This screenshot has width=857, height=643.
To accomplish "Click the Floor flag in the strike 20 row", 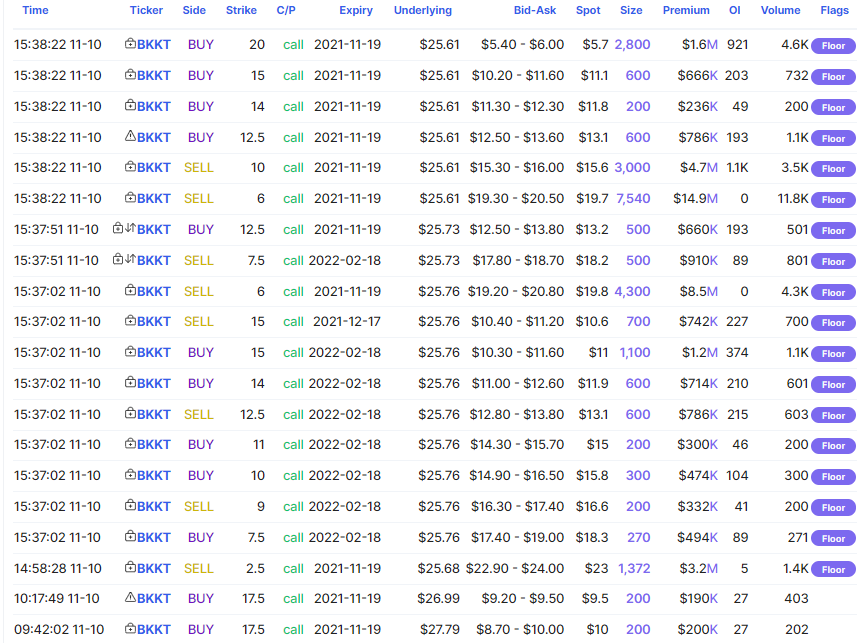I will coord(833,46).
